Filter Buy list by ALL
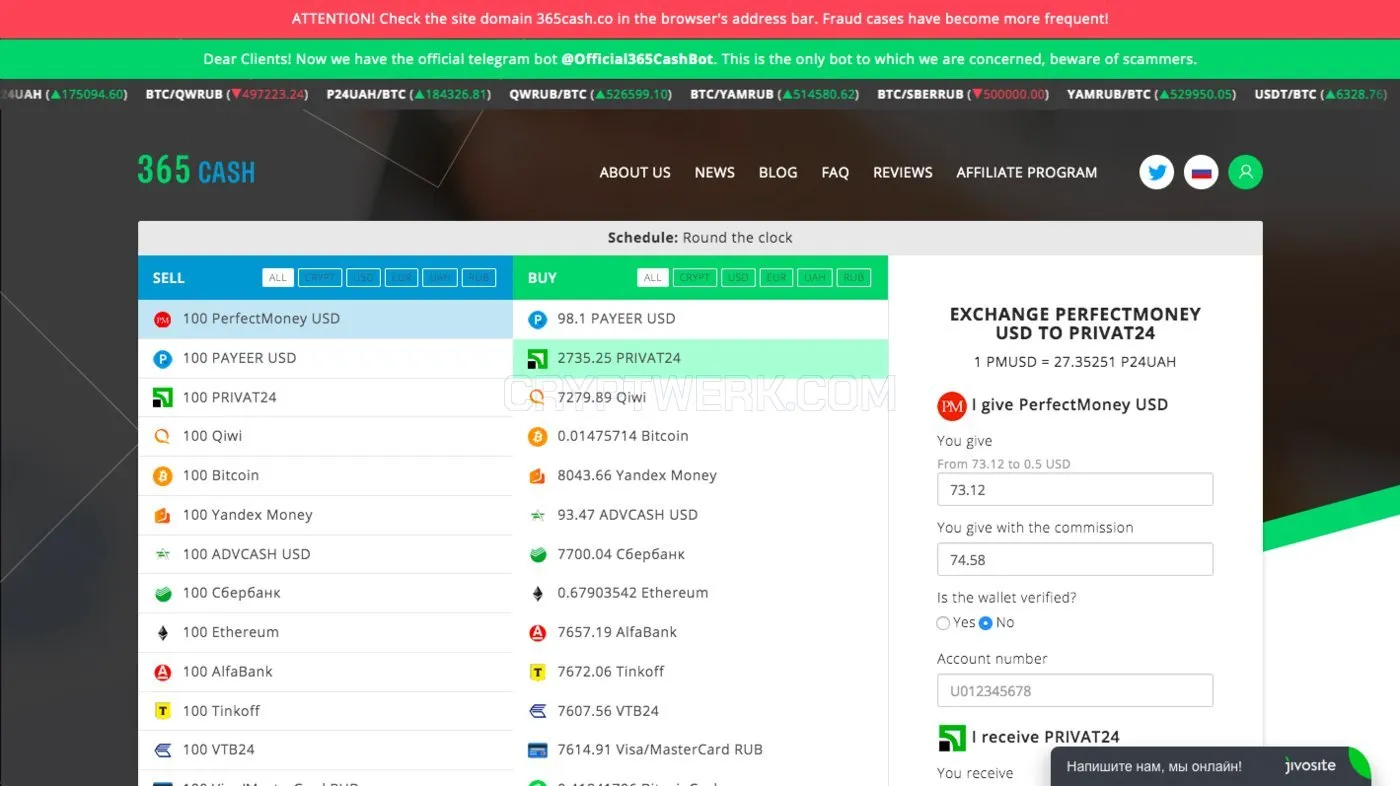Viewport: 1400px width, 786px height. coord(653,277)
